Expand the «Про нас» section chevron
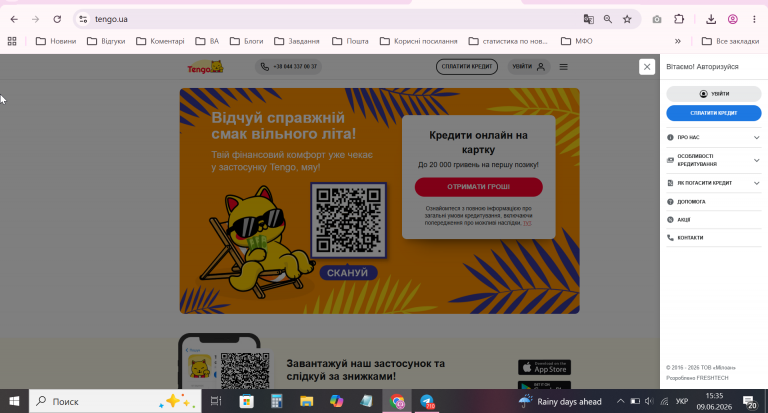Screen dimensions: 768x413 (x=757, y=138)
